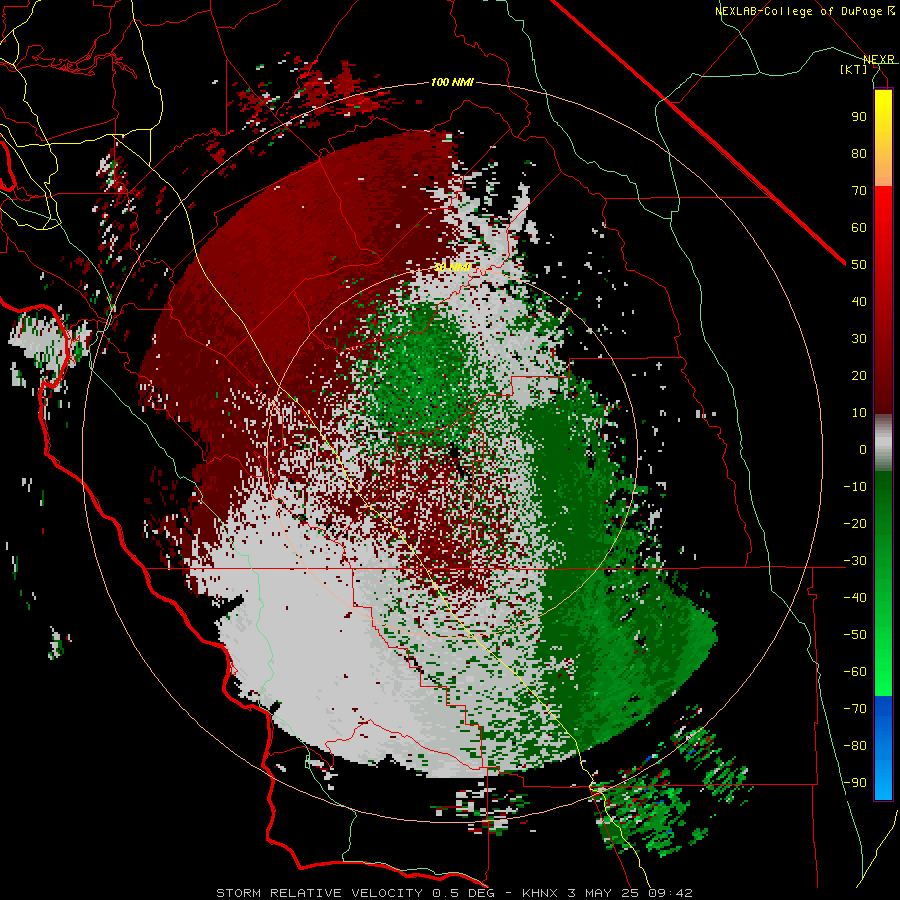Image resolution: width=900 pixels, height=900 pixels.
Task: Click the -60 value on the velocity scale
Action: 855,672
